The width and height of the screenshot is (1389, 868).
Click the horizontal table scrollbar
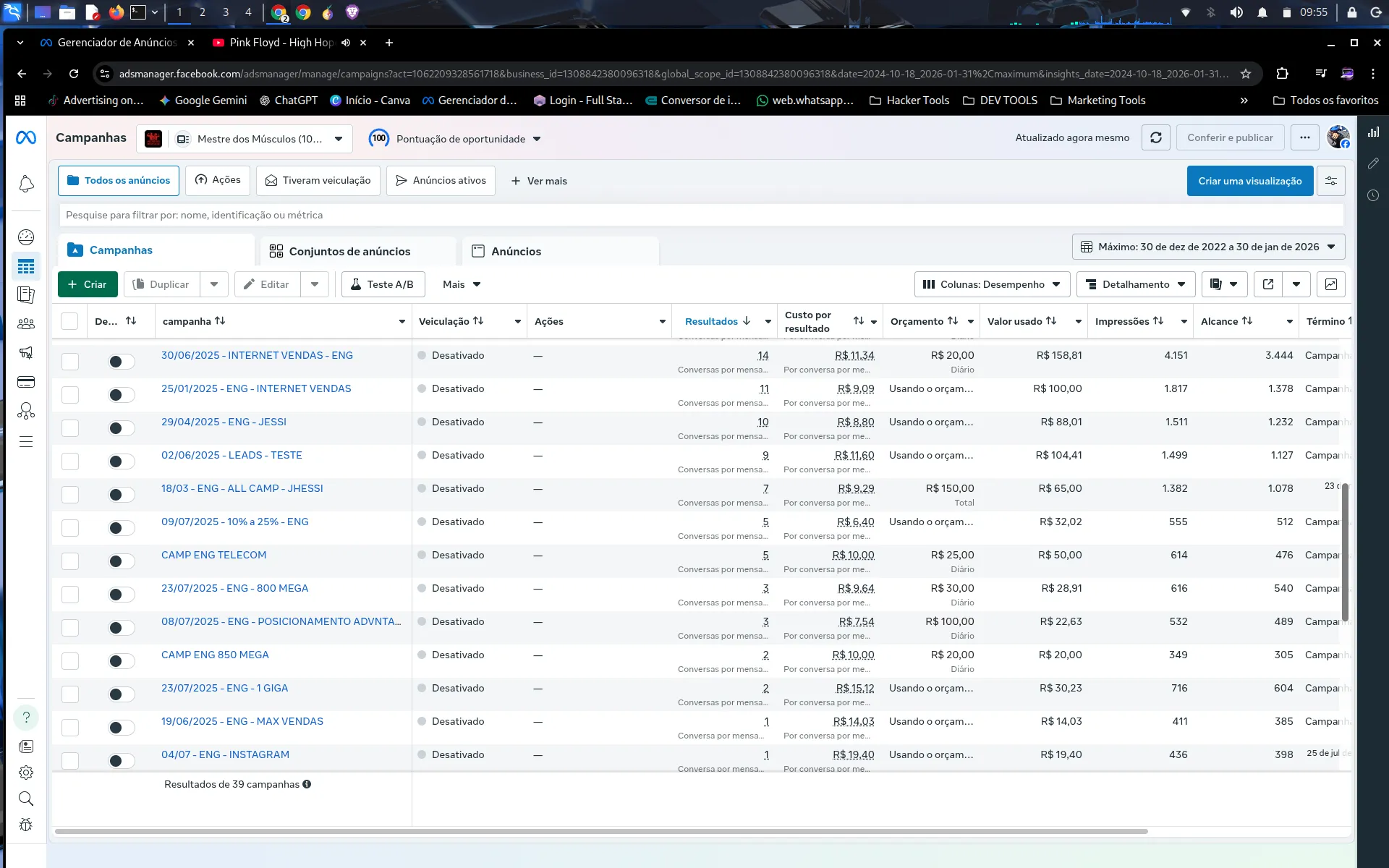point(601,831)
